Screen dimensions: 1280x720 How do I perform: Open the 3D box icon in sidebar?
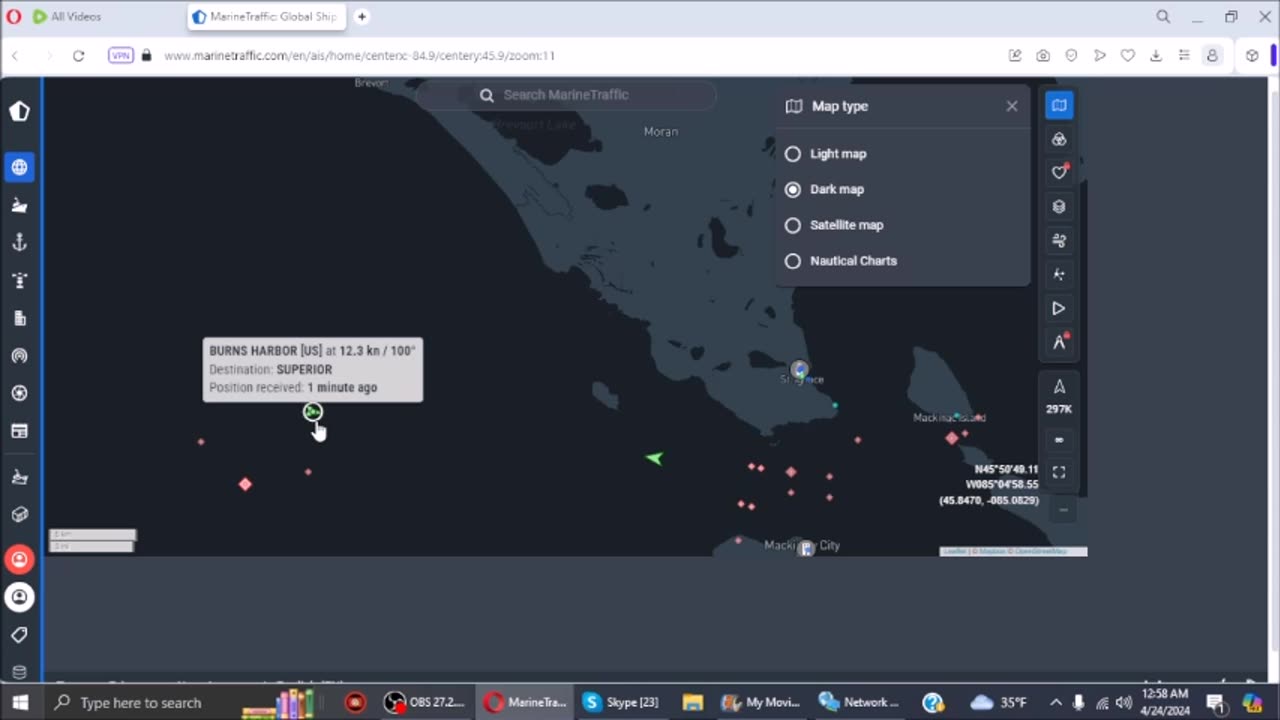tap(20, 514)
